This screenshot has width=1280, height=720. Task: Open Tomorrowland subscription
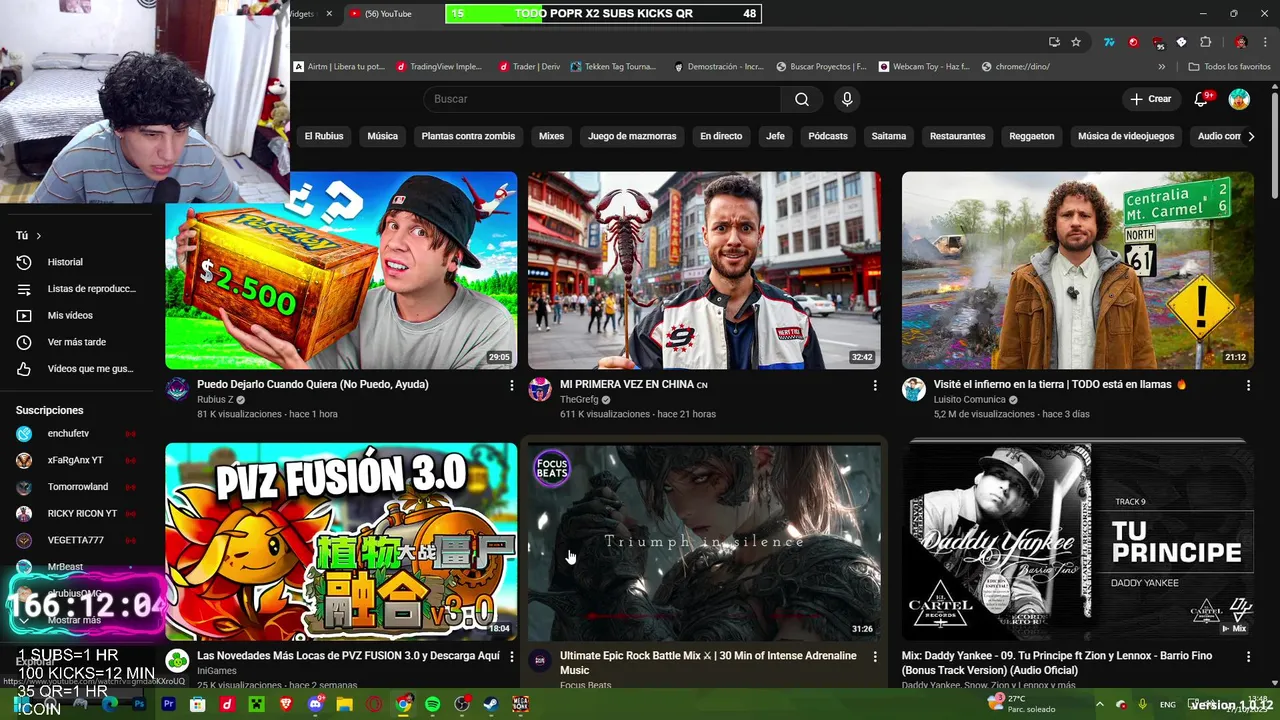[77, 487]
